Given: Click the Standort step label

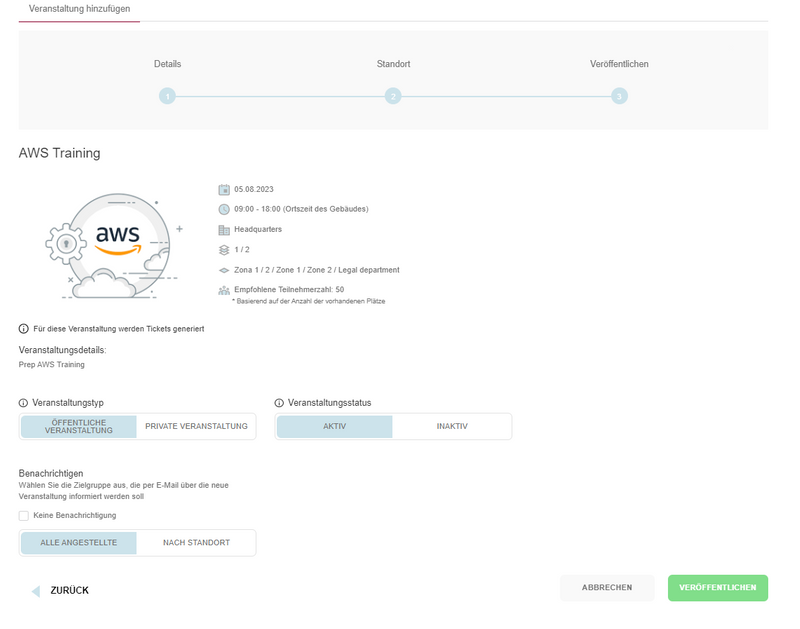Looking at the screenshot, I should 393,64.
